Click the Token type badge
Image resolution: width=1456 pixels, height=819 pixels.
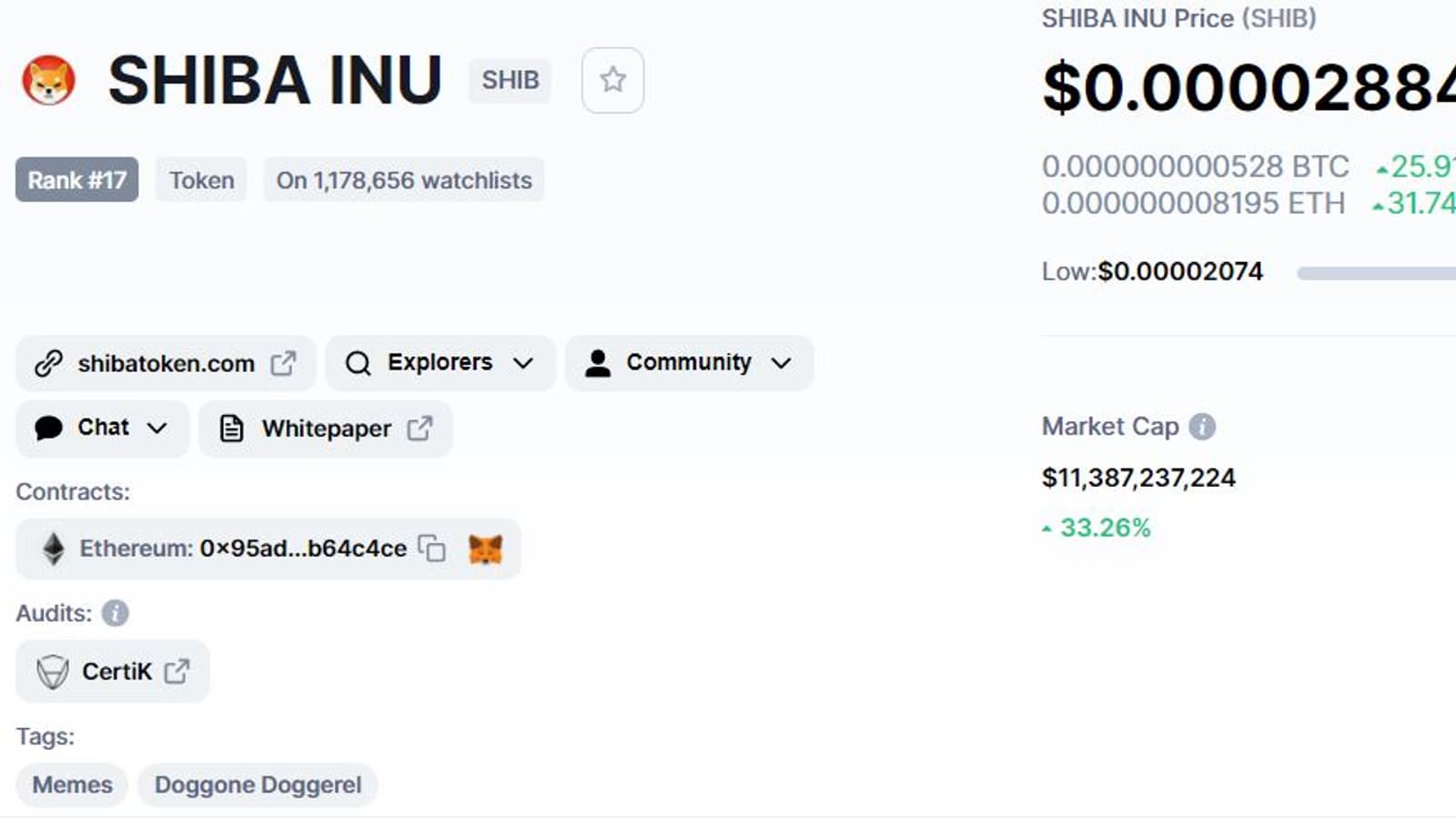(x=201, y=180)
